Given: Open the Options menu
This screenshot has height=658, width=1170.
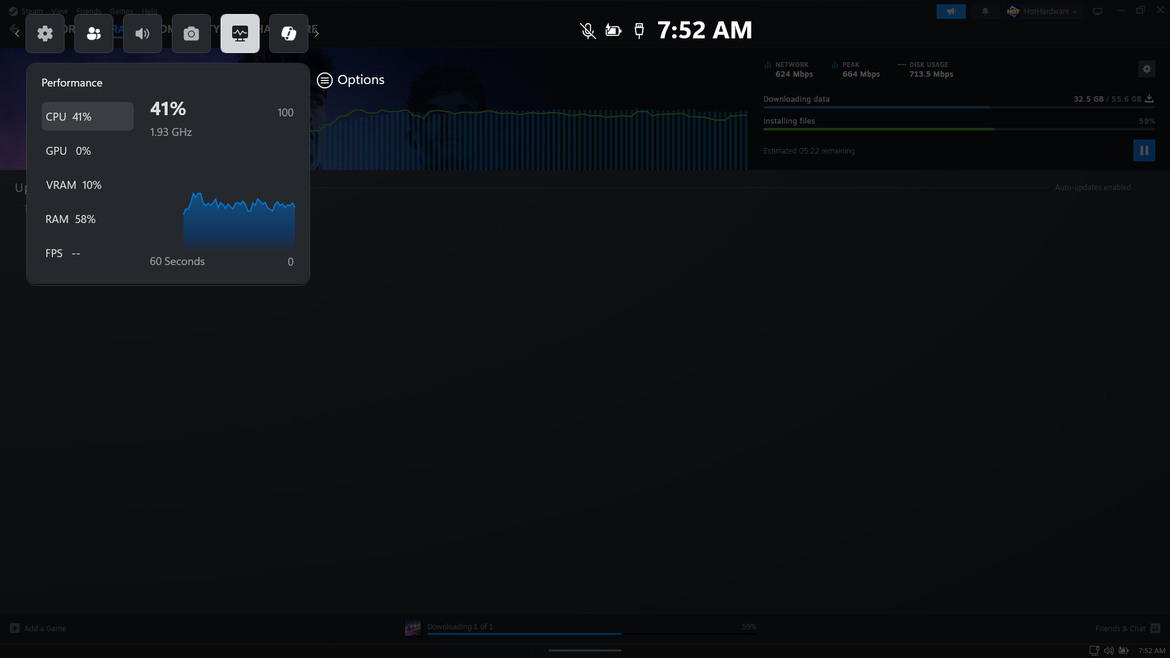Looking at the screenshot, I should coord(351,80).
